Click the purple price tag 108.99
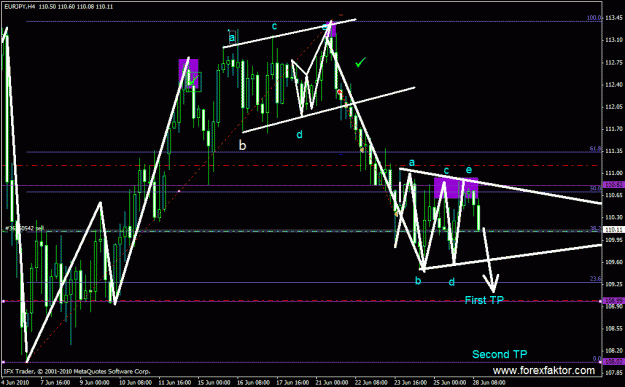 click(x=613, y=301)
